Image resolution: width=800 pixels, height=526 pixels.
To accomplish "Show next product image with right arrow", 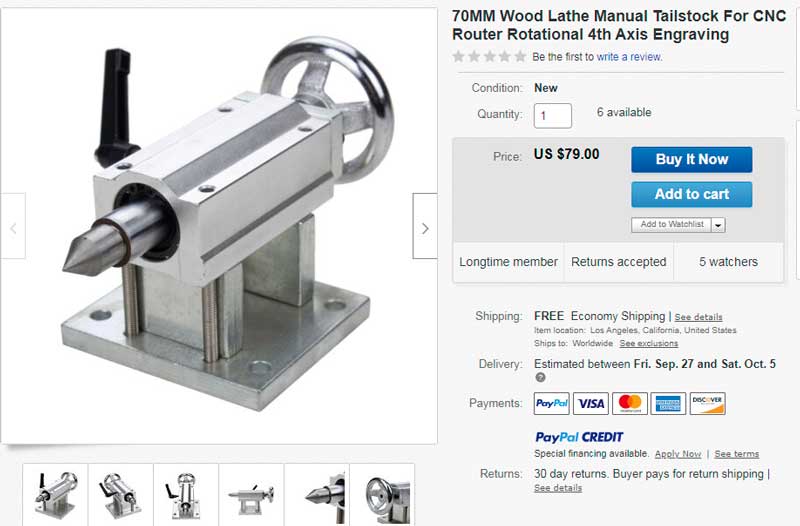I will point(424,226).
